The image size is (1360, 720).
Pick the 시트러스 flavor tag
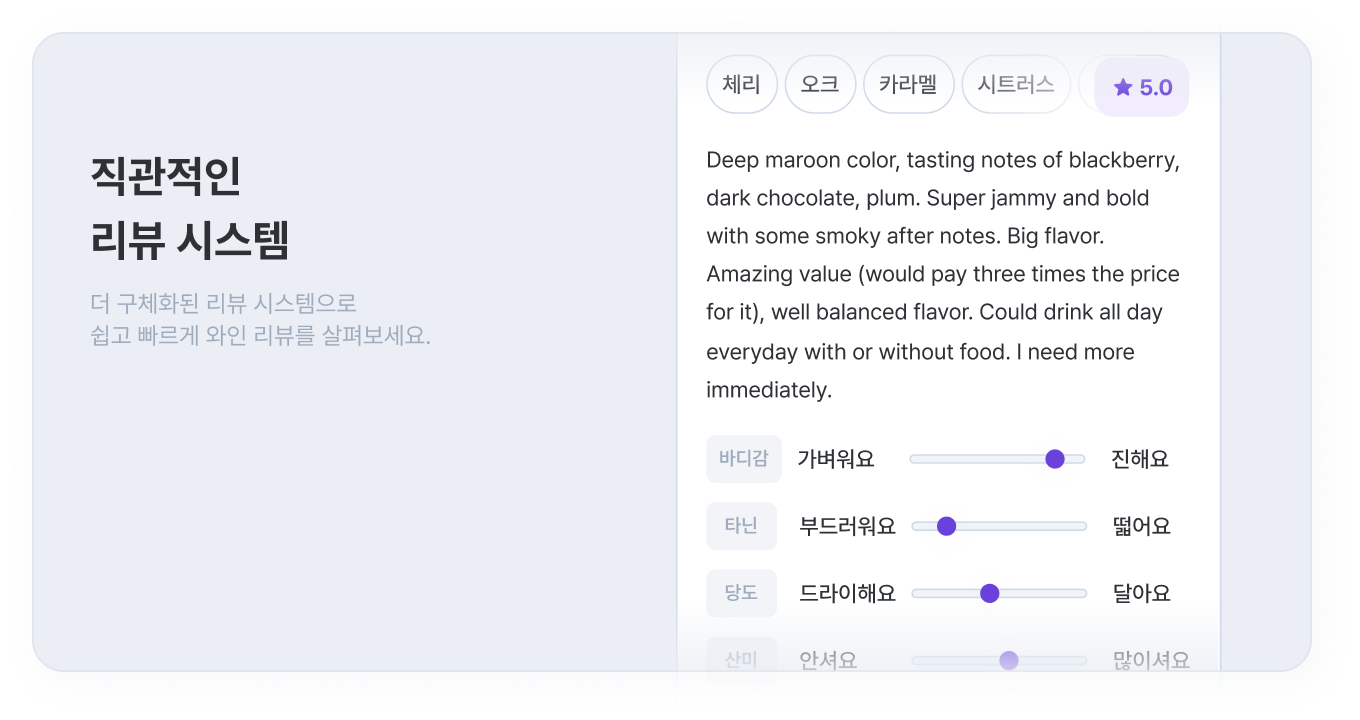[1016, 84]
